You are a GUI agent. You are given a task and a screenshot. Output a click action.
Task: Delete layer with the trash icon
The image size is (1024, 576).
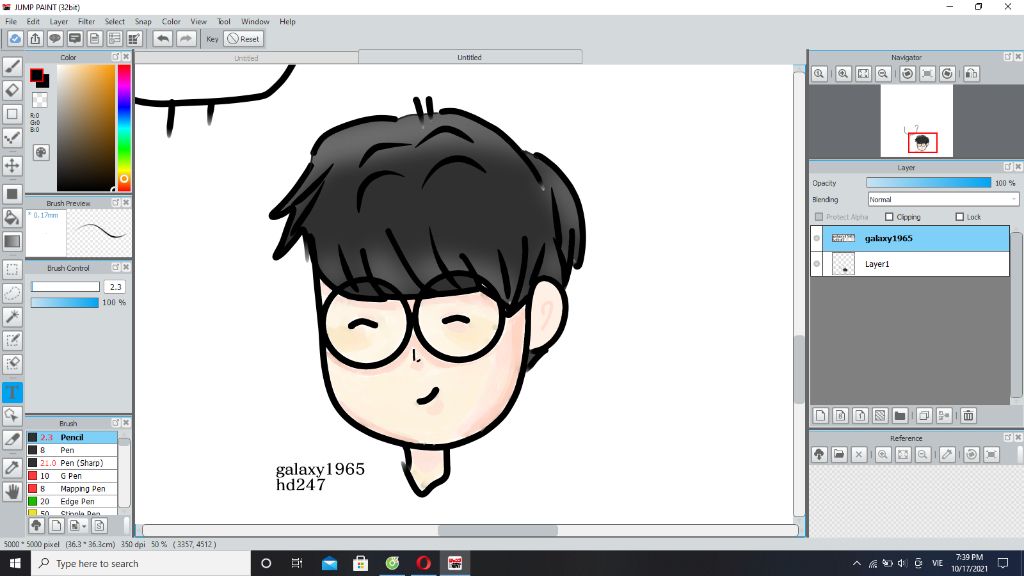tap(968, 415)
